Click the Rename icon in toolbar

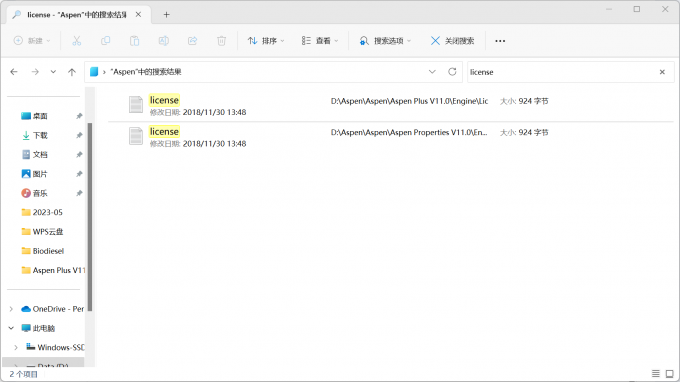[163, 41]
